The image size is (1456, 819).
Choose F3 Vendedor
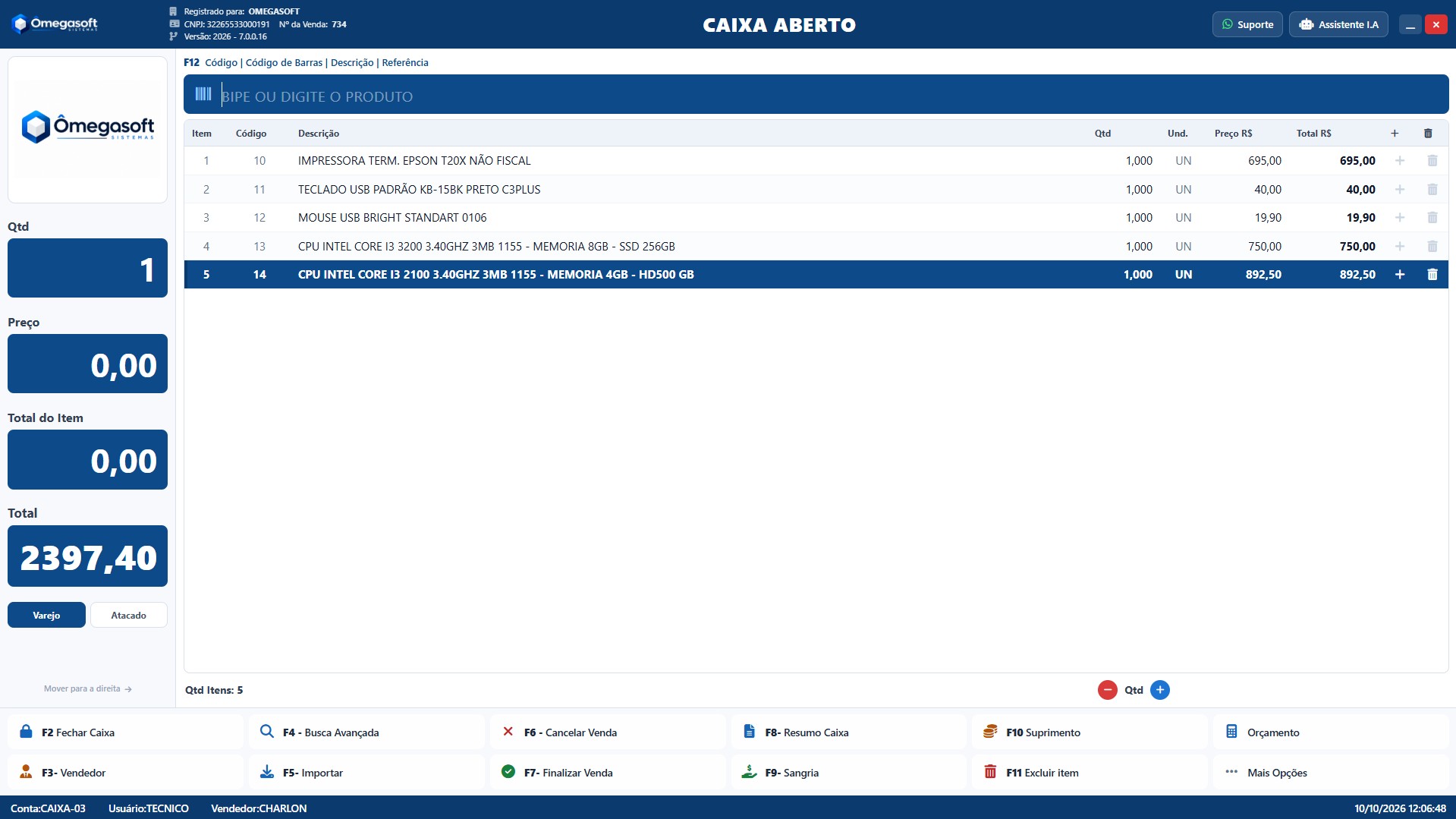125,773
